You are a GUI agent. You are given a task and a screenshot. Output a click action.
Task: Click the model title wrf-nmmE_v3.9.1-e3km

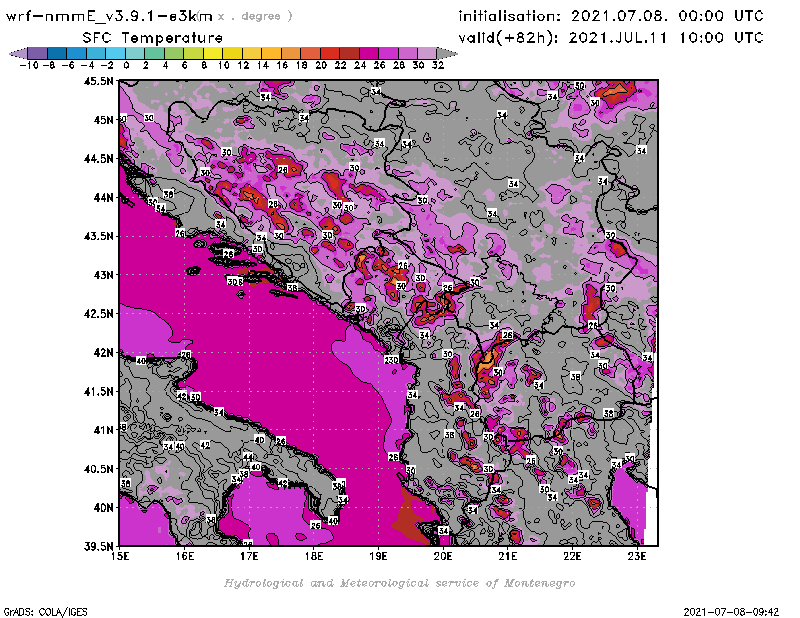click(x=109, y=16)
